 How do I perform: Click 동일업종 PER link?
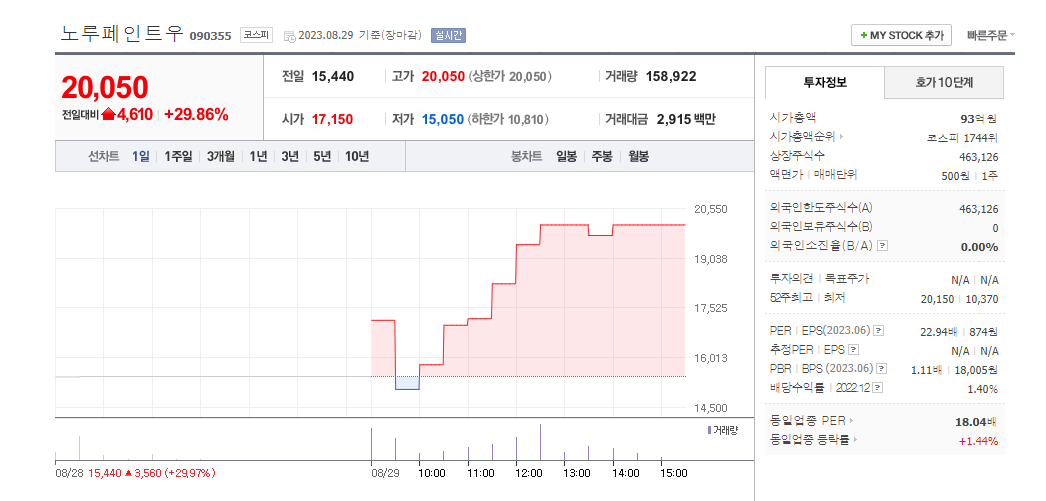pyautogui.click(x=808, y=421)
